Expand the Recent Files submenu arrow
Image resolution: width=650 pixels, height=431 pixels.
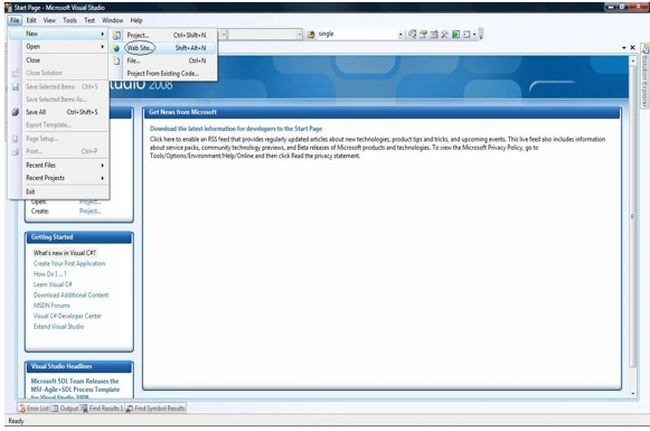click(102, 165)
